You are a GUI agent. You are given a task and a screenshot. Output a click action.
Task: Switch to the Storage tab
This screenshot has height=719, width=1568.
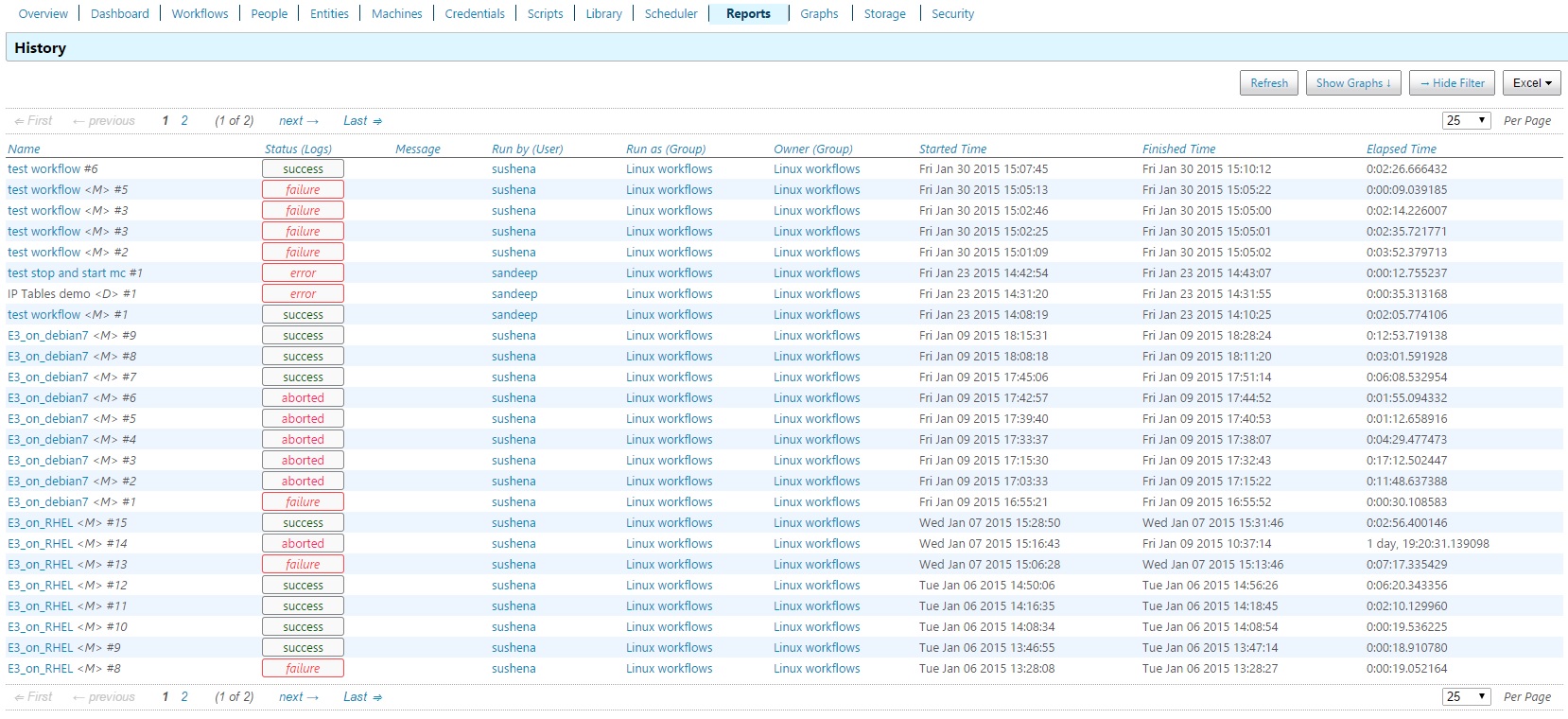click(x=885, y=13)
